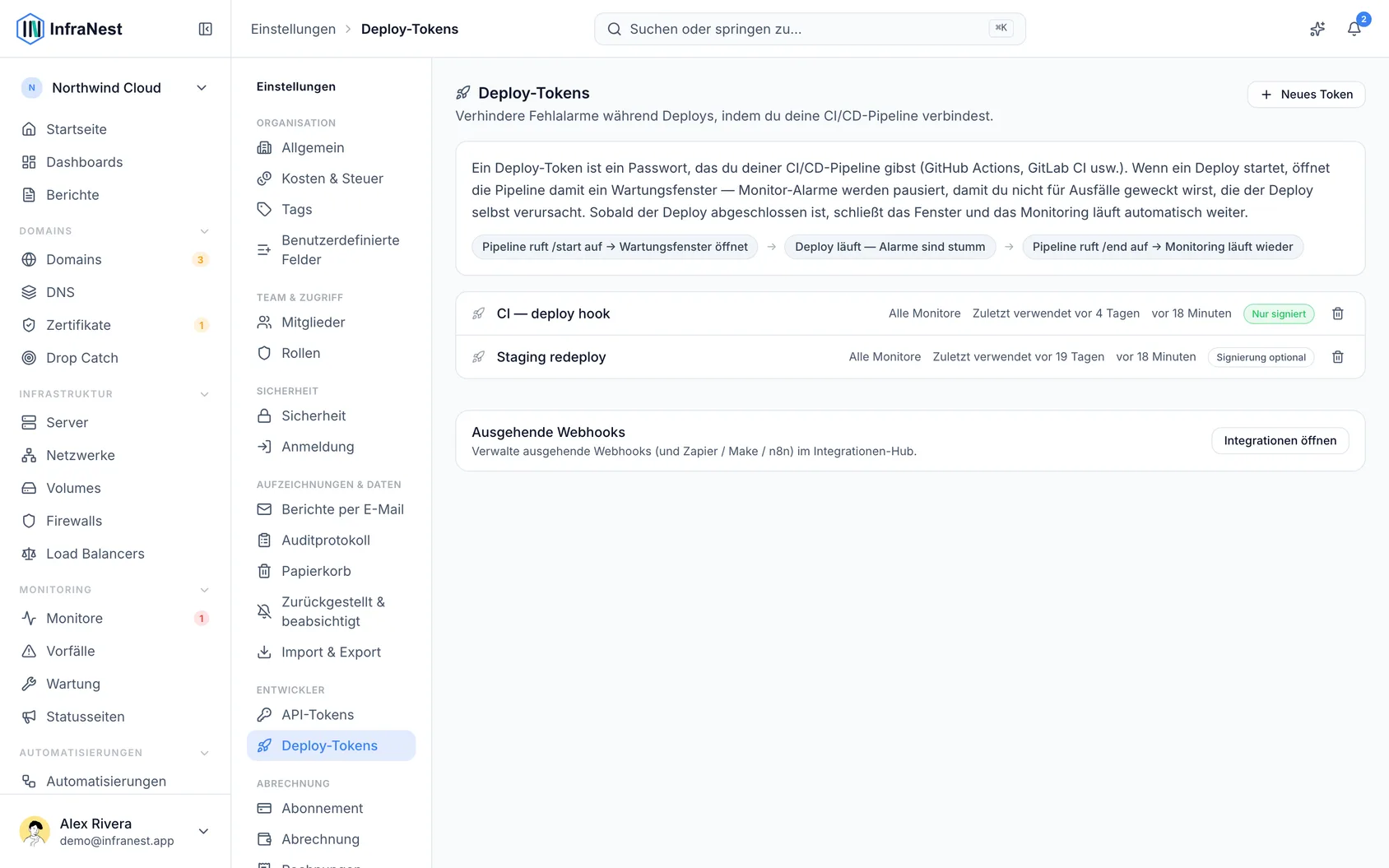Click the Staging redeploy token row
Image resolution: width=1389 pixels, height=868 pixels.
click(910, 357)
